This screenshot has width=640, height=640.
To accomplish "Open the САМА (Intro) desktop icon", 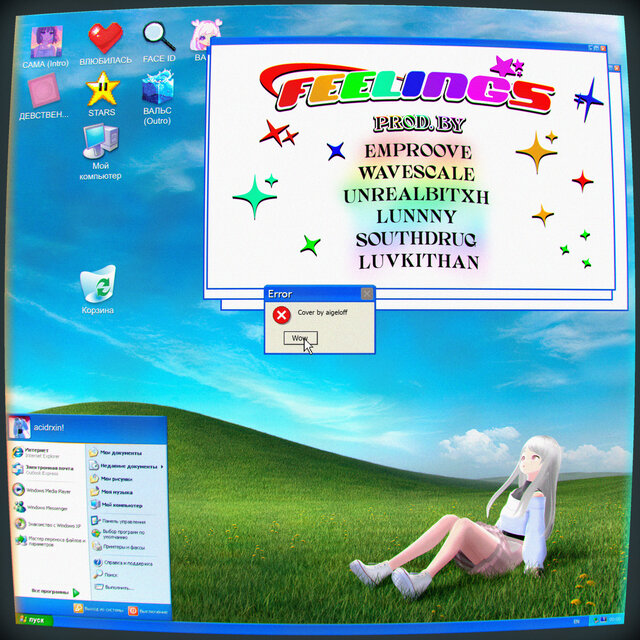I will coord(46,47).
